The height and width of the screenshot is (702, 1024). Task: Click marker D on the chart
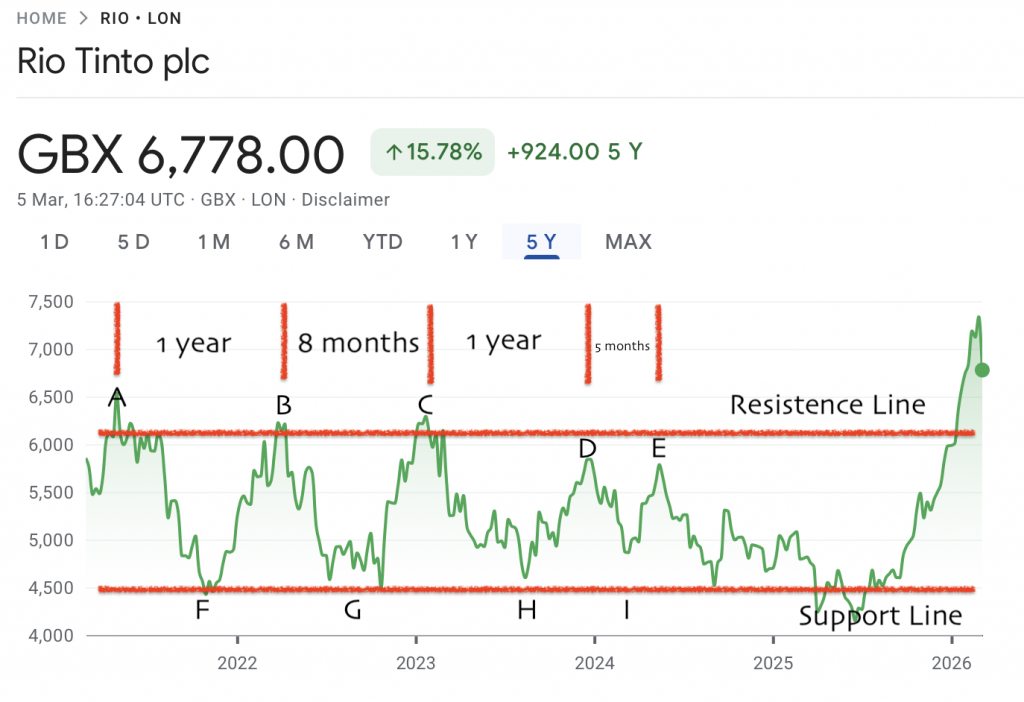pyautogui.click(x=588, y=450)
